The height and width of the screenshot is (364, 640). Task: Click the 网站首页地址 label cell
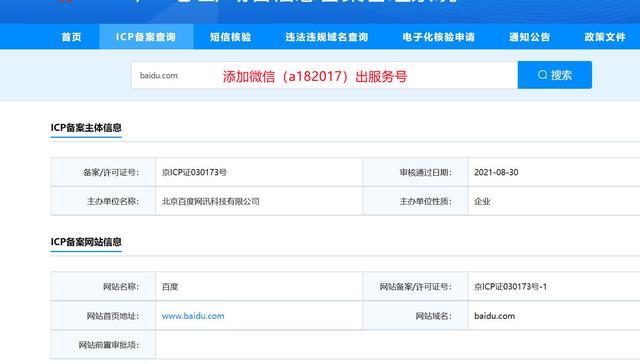[103, 316]
